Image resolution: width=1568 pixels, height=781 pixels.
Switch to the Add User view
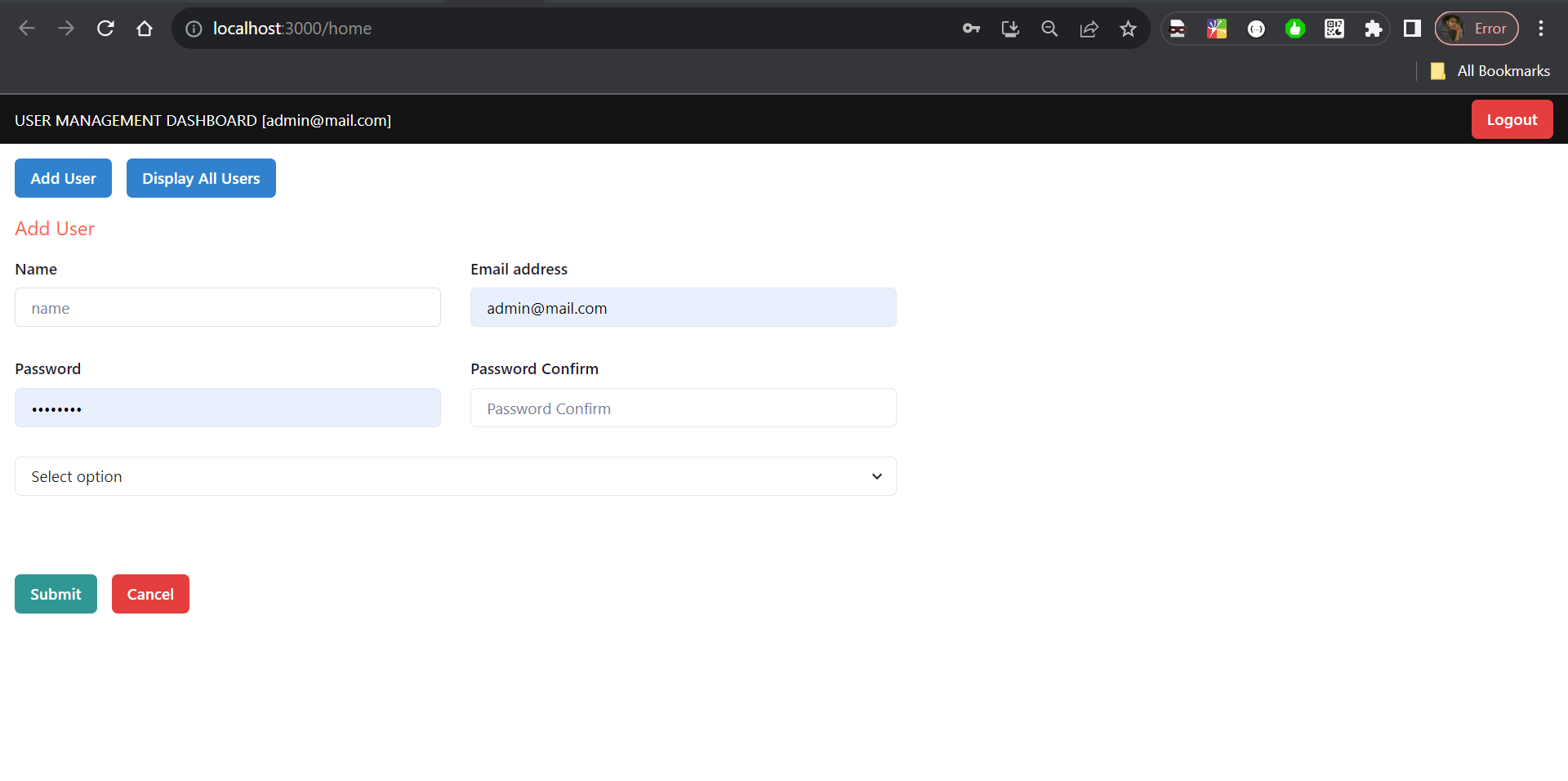[63, 178]
